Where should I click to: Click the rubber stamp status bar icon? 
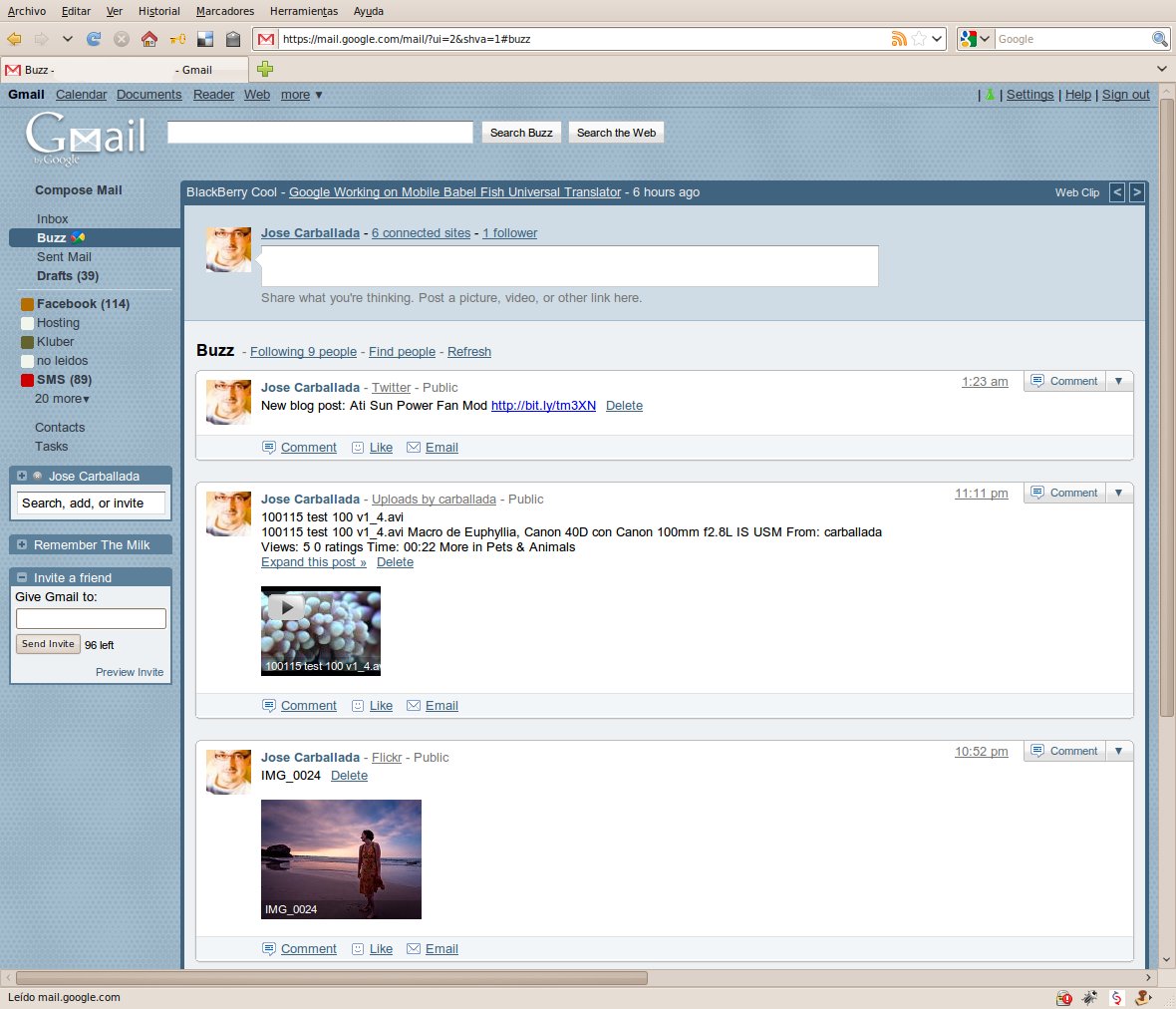click(x=1144, y=998)
